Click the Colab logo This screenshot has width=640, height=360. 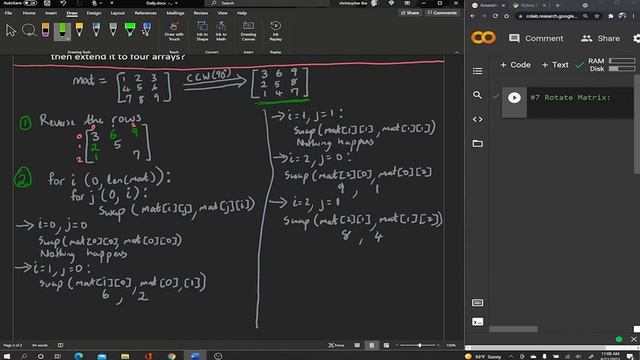coord(483,38)
